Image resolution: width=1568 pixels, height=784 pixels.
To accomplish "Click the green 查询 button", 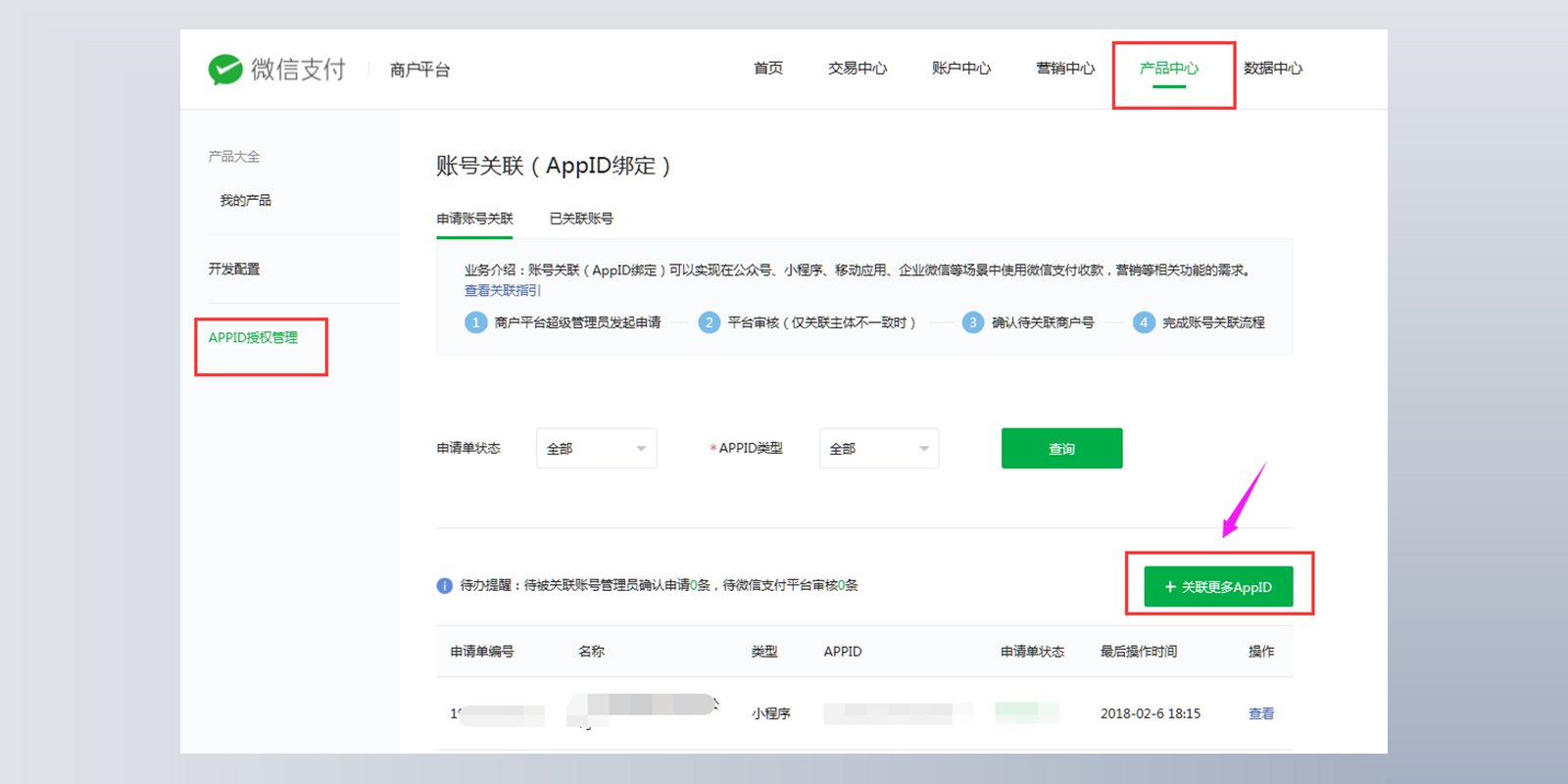I will [x=1062, y=449].
